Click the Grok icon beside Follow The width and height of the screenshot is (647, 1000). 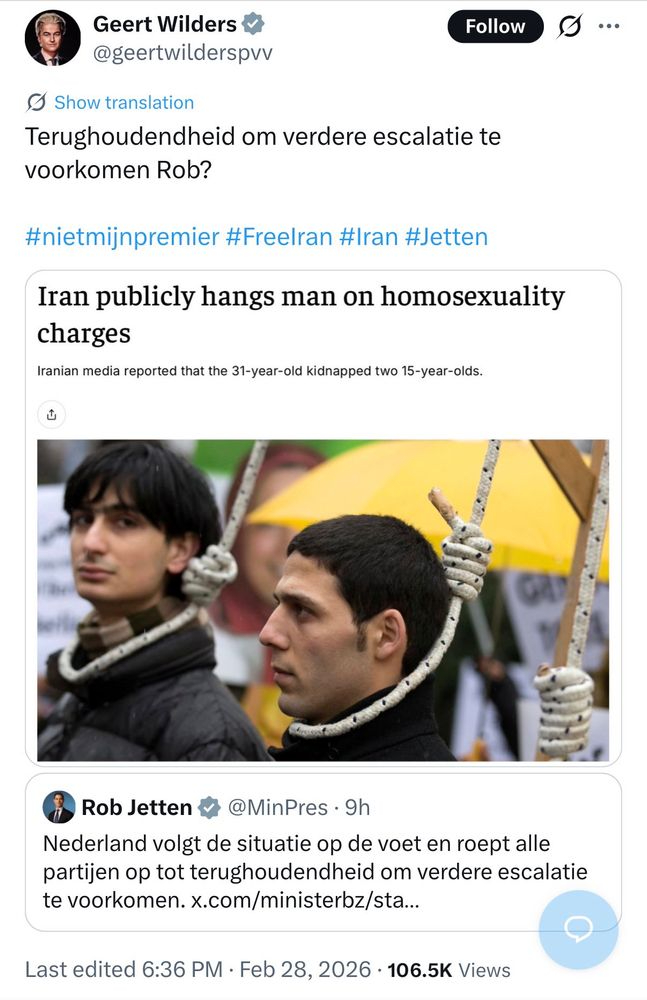[571, 27]
